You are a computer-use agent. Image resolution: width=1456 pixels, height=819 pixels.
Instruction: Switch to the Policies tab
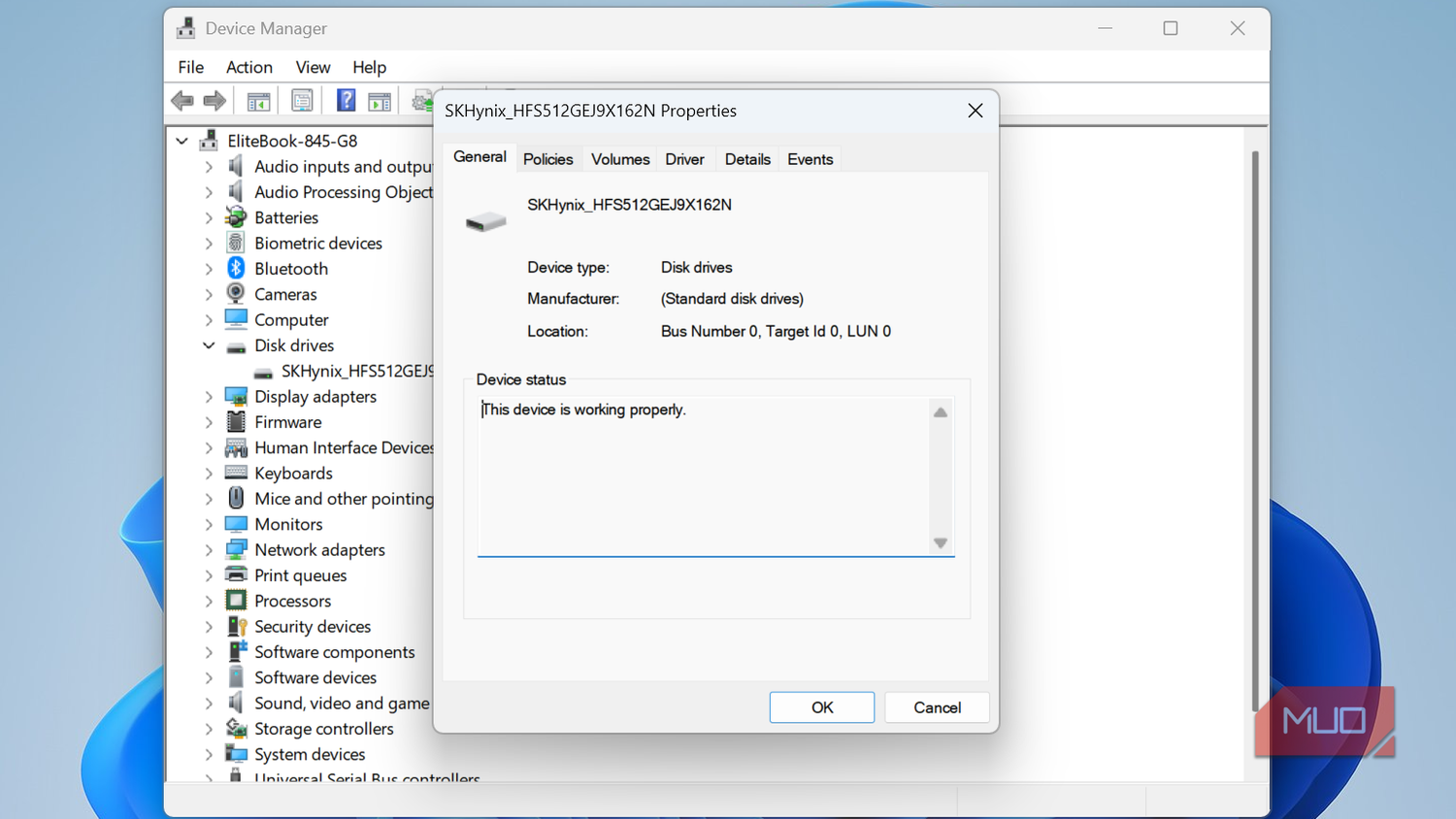(548, 159)
